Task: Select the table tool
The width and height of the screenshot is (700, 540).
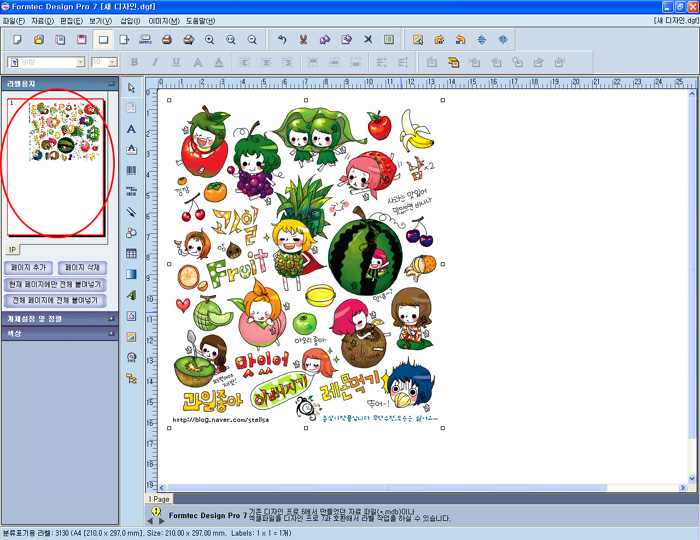Action: click(x=131, y=253)
